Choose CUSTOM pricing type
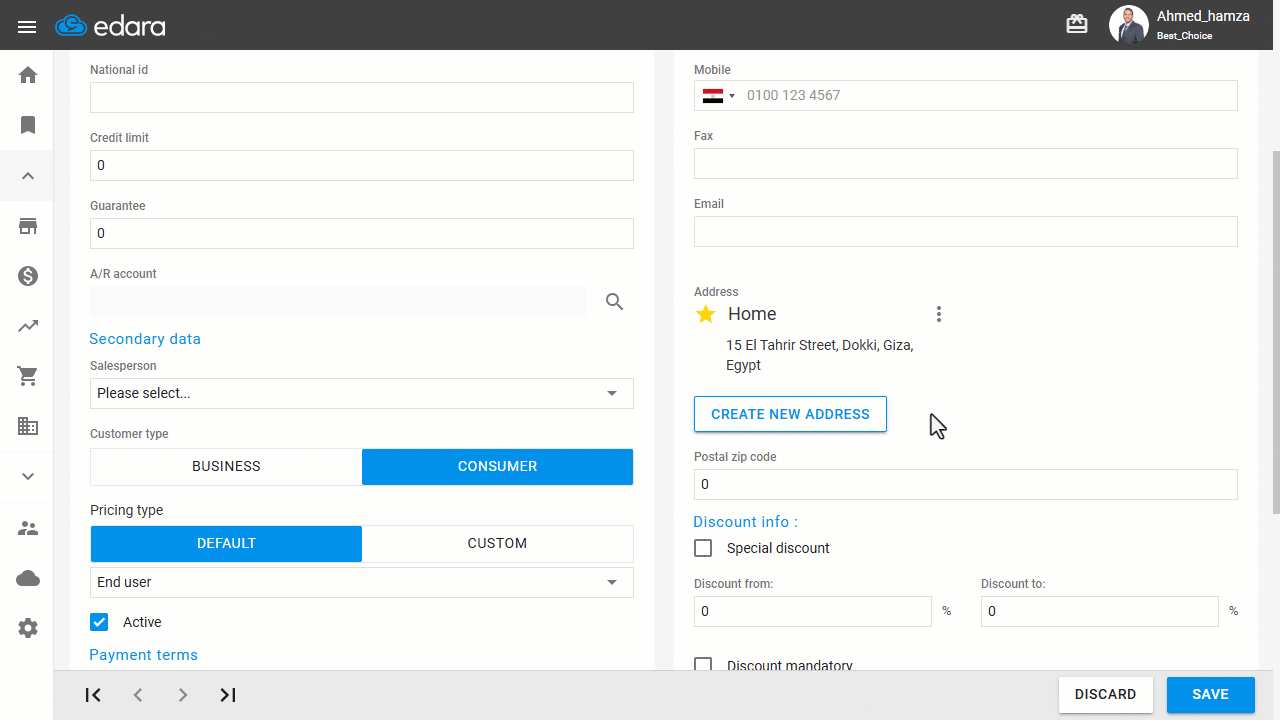This screenshot has width=1280, height=720. tap(497, 544)
